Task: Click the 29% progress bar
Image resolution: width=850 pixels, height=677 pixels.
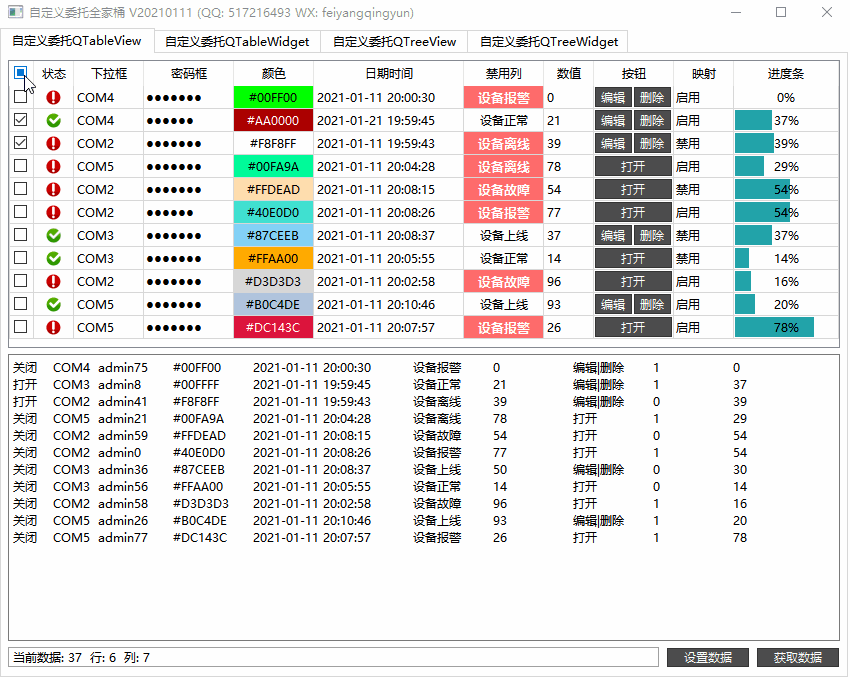Action: (785, 166)
